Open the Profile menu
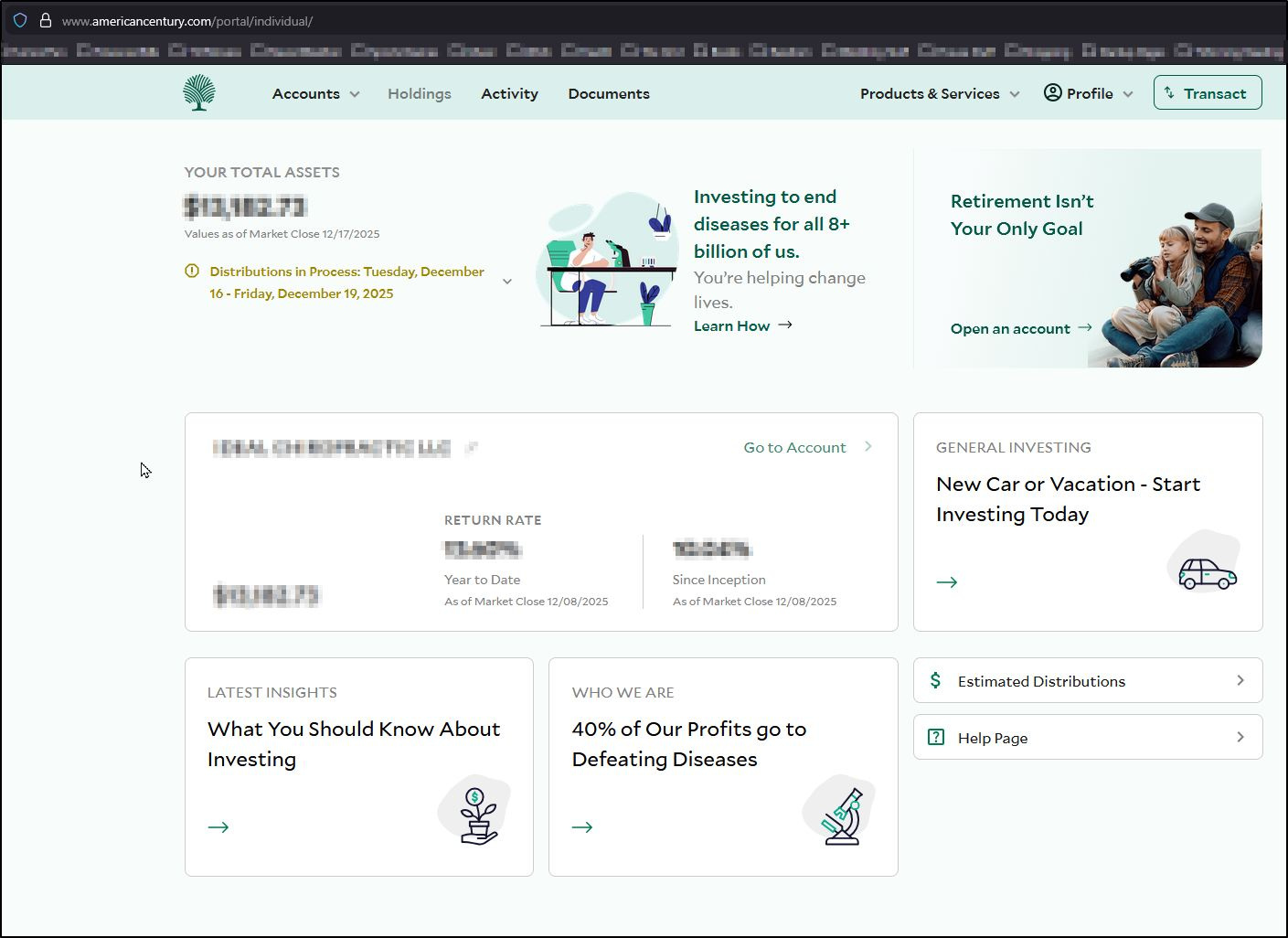The height and width of the screenshot is (938, 1288). (1088, 93)
